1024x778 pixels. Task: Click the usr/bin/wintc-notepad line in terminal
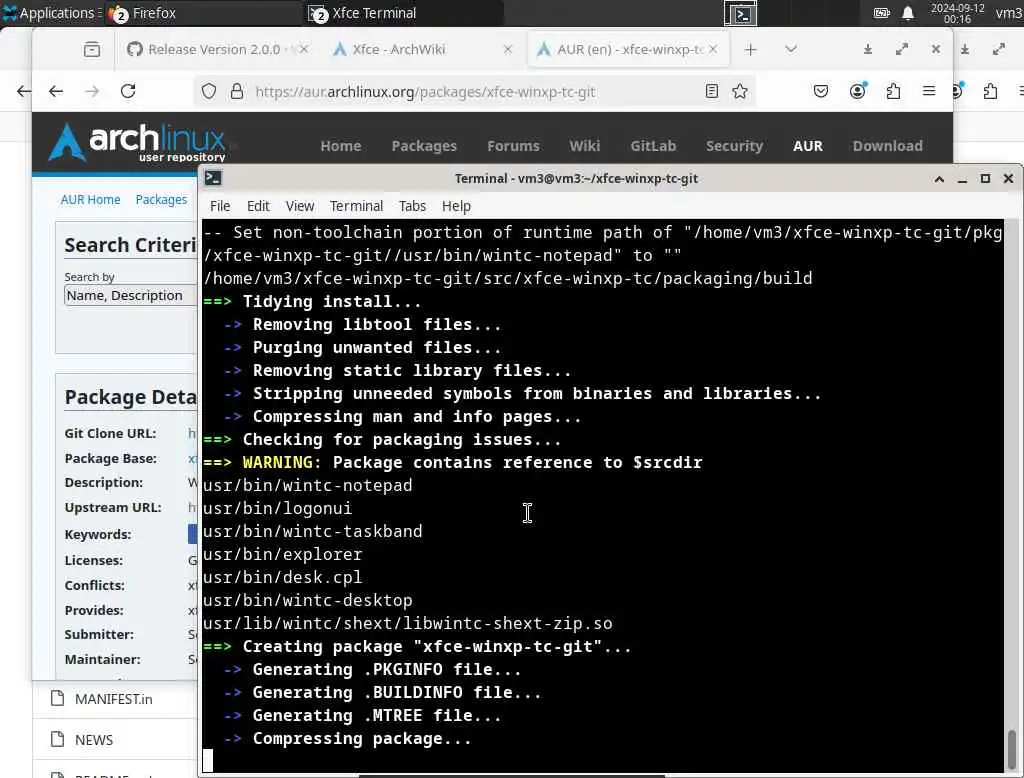tap(308, 485)
